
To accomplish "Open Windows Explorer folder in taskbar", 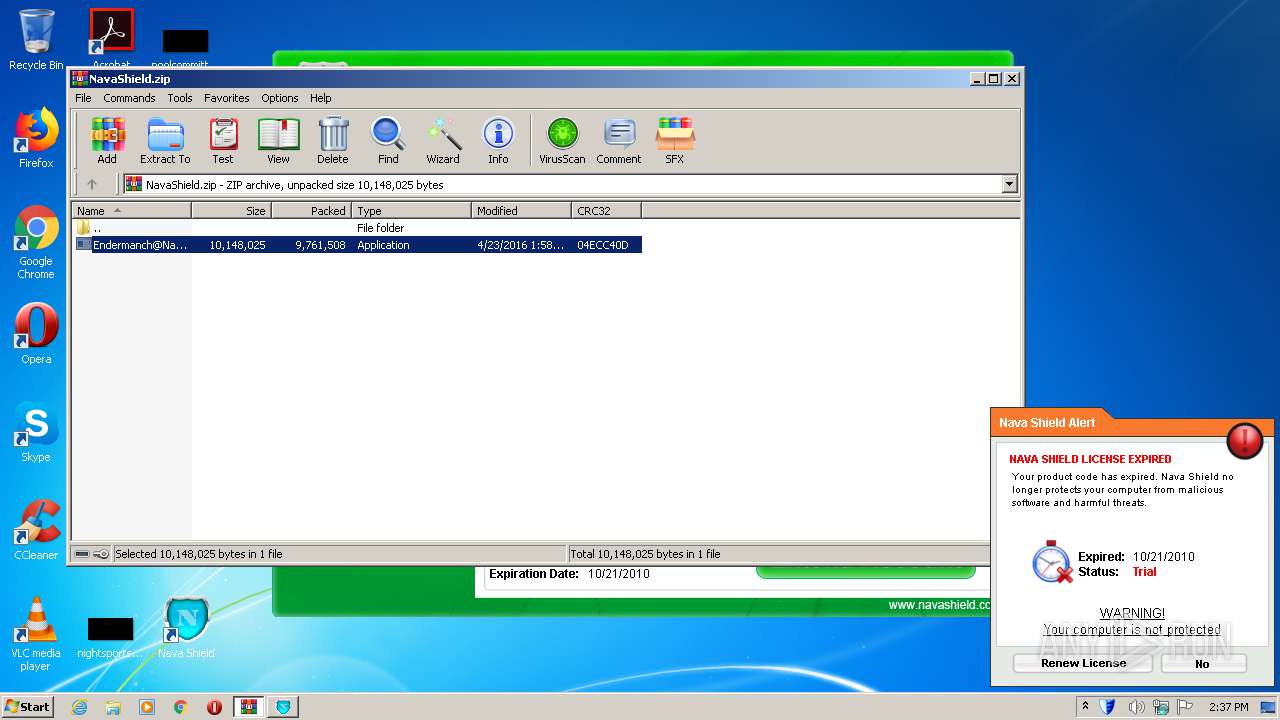I will point(113,707).
